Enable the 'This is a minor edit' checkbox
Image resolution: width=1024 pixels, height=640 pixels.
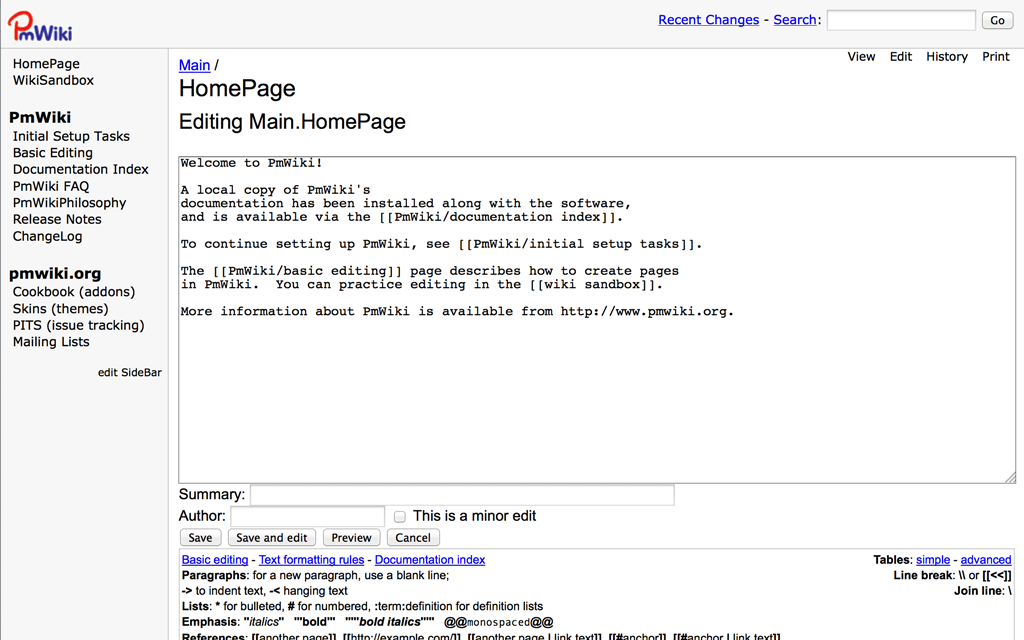click(400, 517)
